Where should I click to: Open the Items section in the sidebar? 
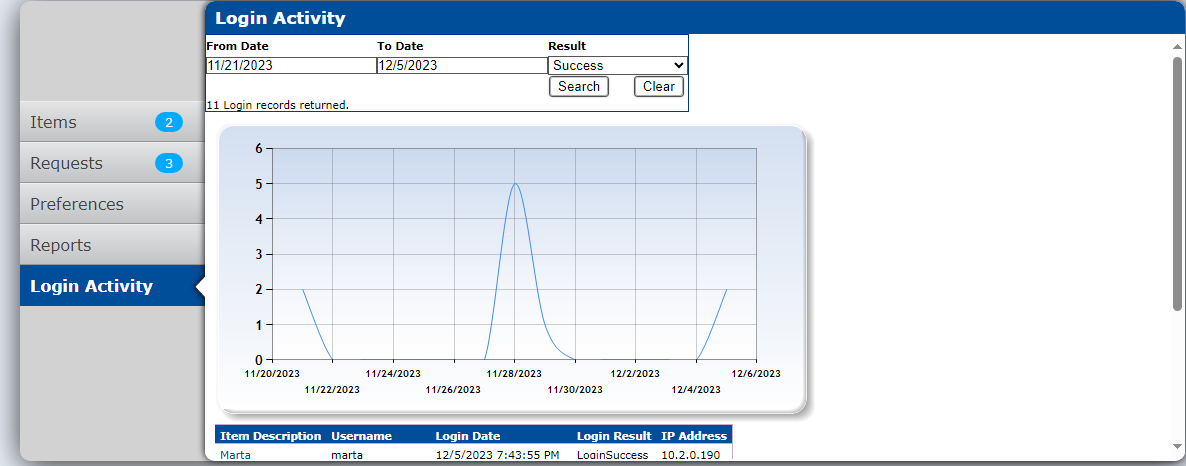tap(54, 123)
